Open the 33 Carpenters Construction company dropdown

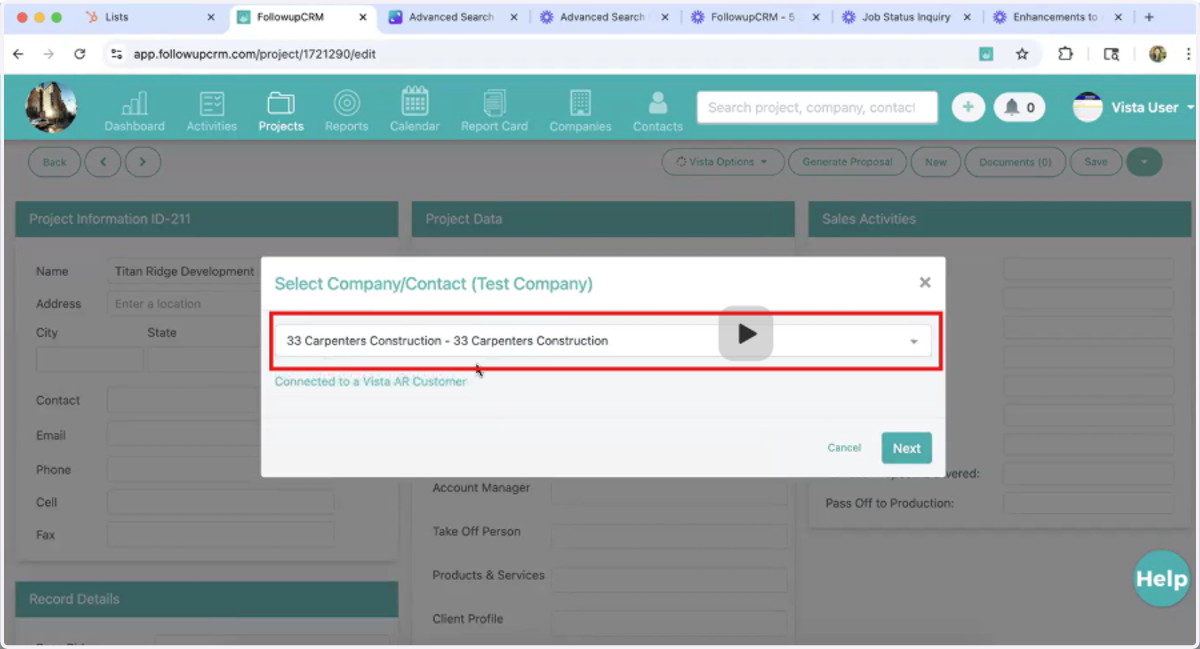[x=603, y=341]
